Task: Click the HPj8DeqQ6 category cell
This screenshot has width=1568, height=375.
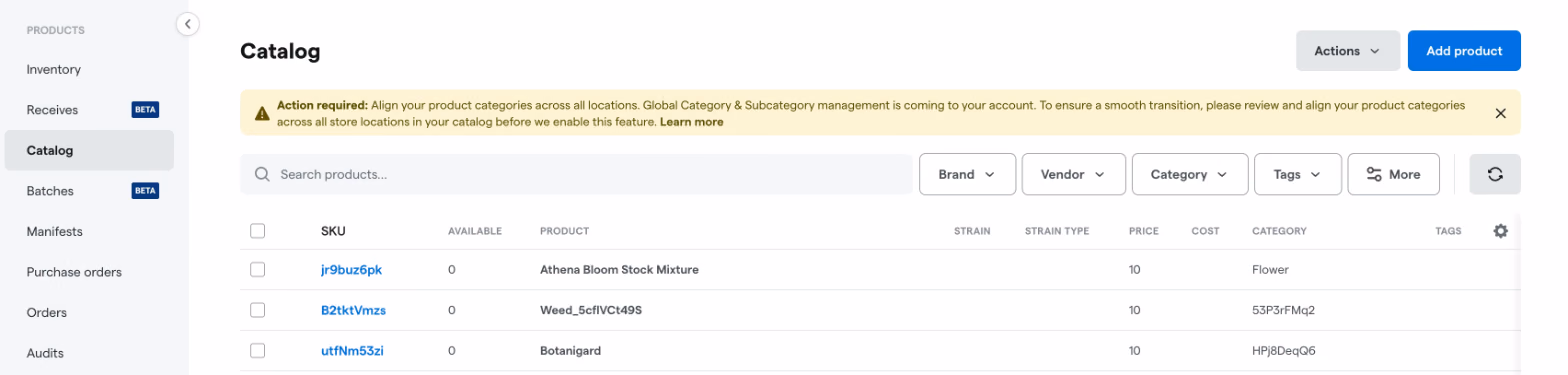Action: 1283,351
